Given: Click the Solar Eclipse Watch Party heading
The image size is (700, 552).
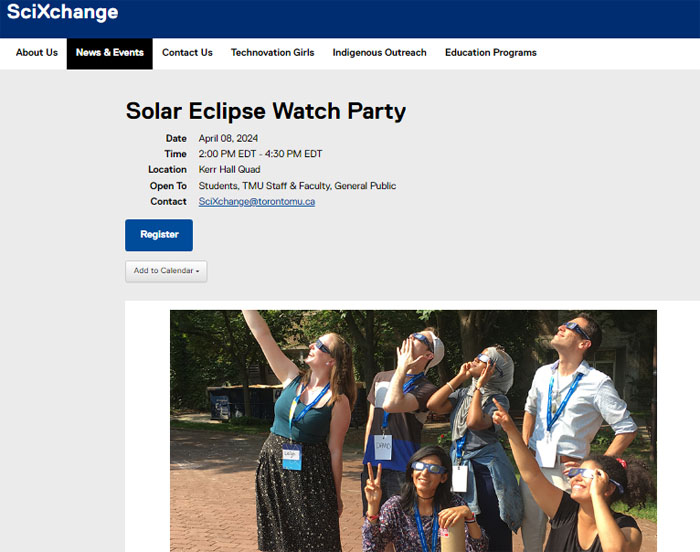Looking at the screenshot, I should (266, 111).
